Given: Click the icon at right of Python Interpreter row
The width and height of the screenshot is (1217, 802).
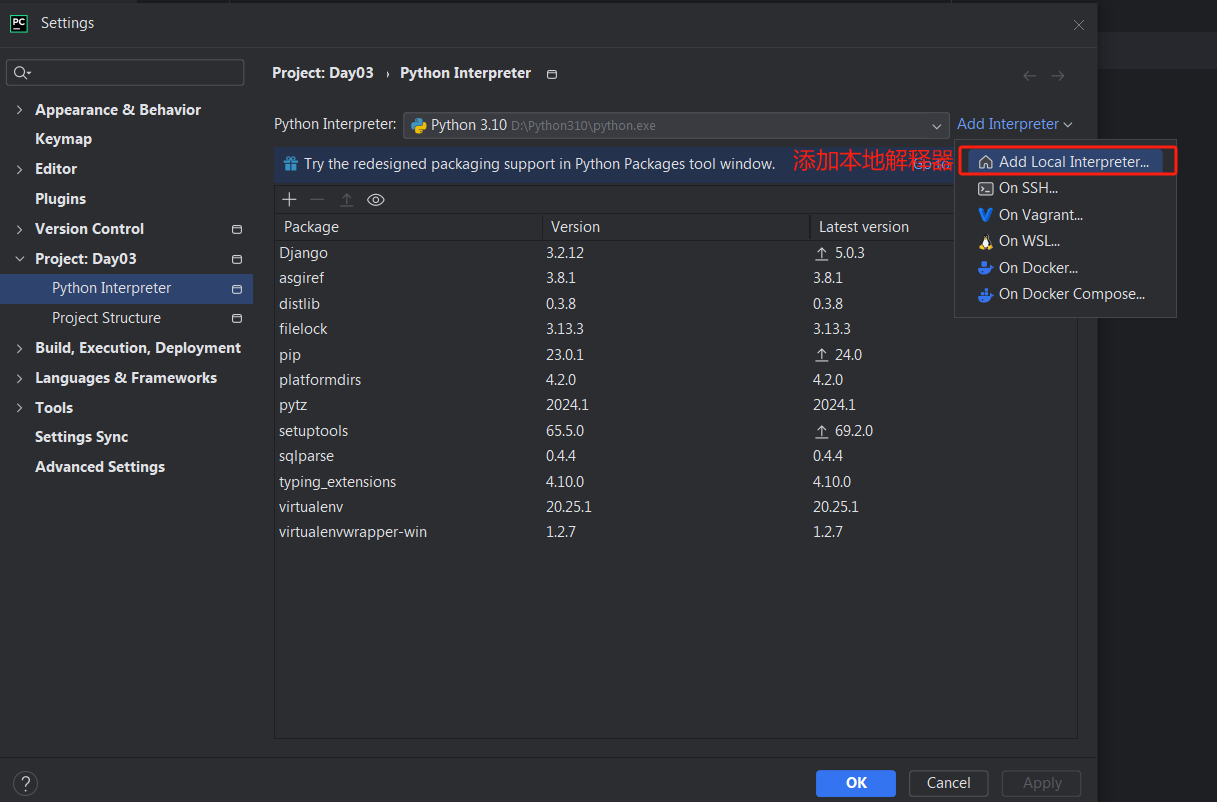Looking at the screenshot, I should [237, 289].
